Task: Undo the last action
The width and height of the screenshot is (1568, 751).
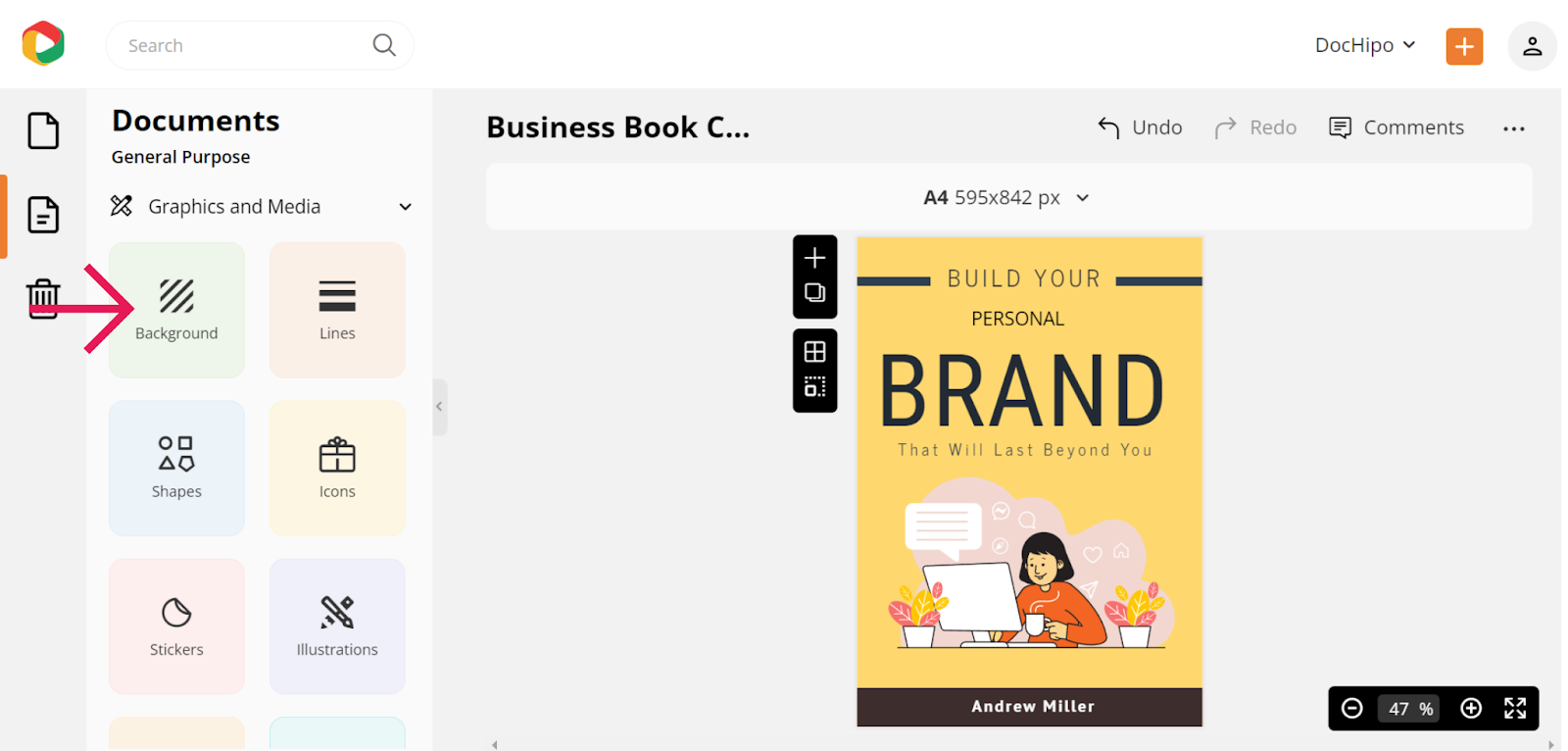Action: pos(1140,127)
